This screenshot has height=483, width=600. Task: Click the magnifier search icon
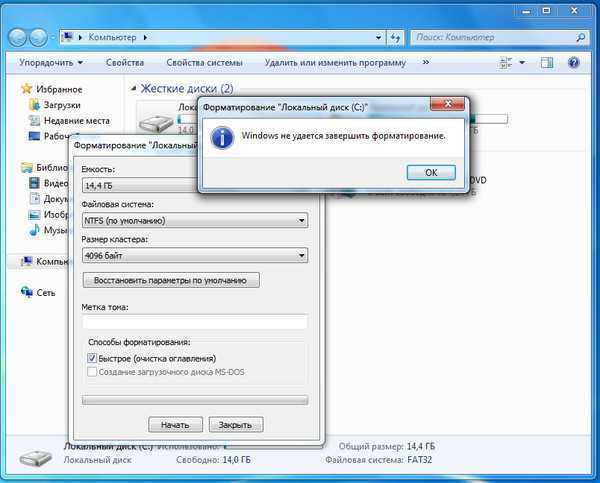(580, 38)
